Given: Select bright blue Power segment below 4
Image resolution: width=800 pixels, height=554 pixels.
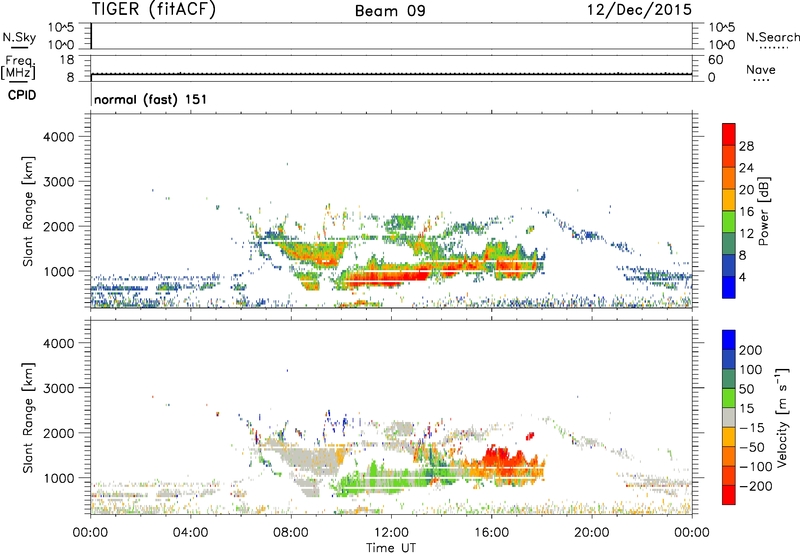Looking at the screenshot, I should click(x=729, y=287).
